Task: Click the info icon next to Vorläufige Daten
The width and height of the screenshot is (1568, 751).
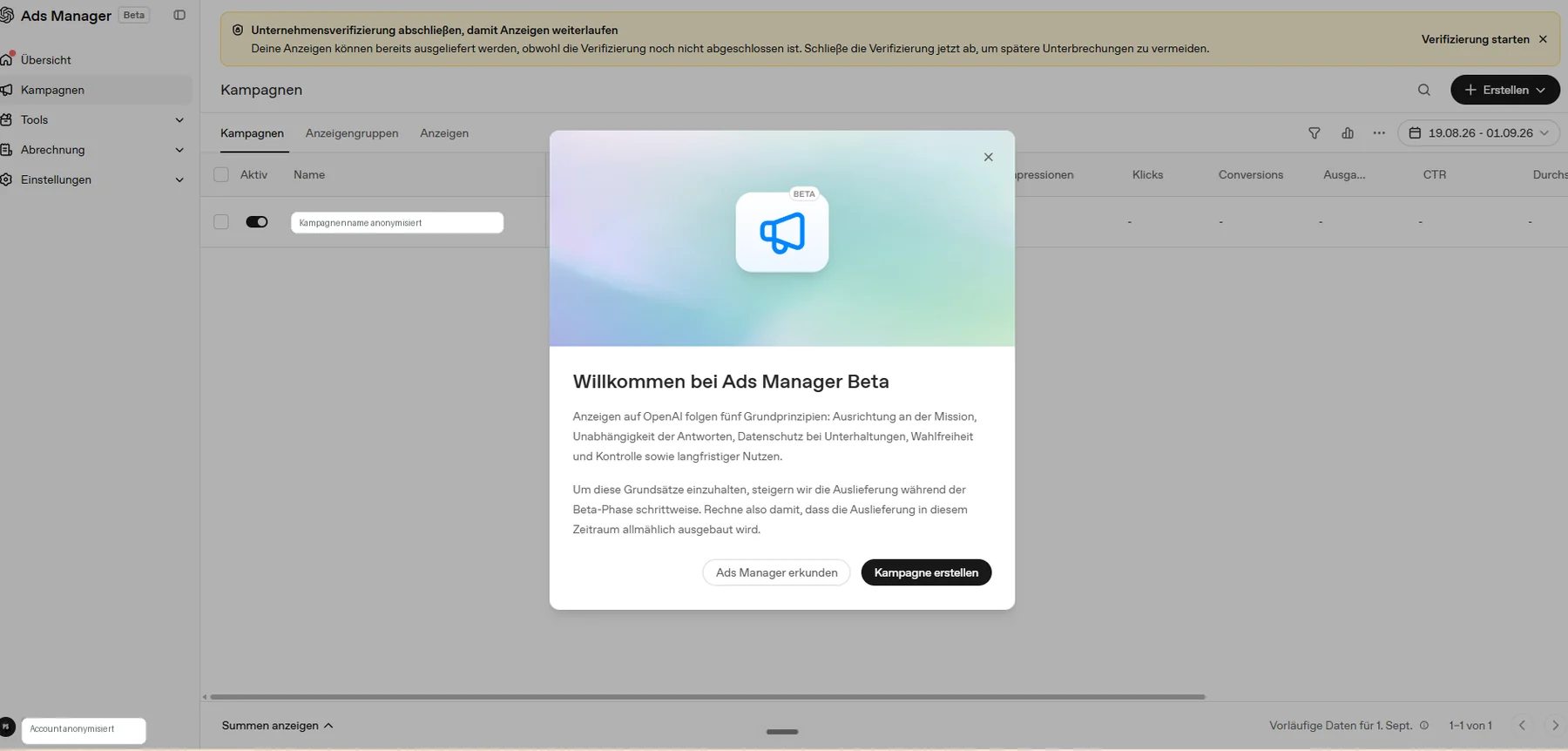Action: pos(1424,726)
